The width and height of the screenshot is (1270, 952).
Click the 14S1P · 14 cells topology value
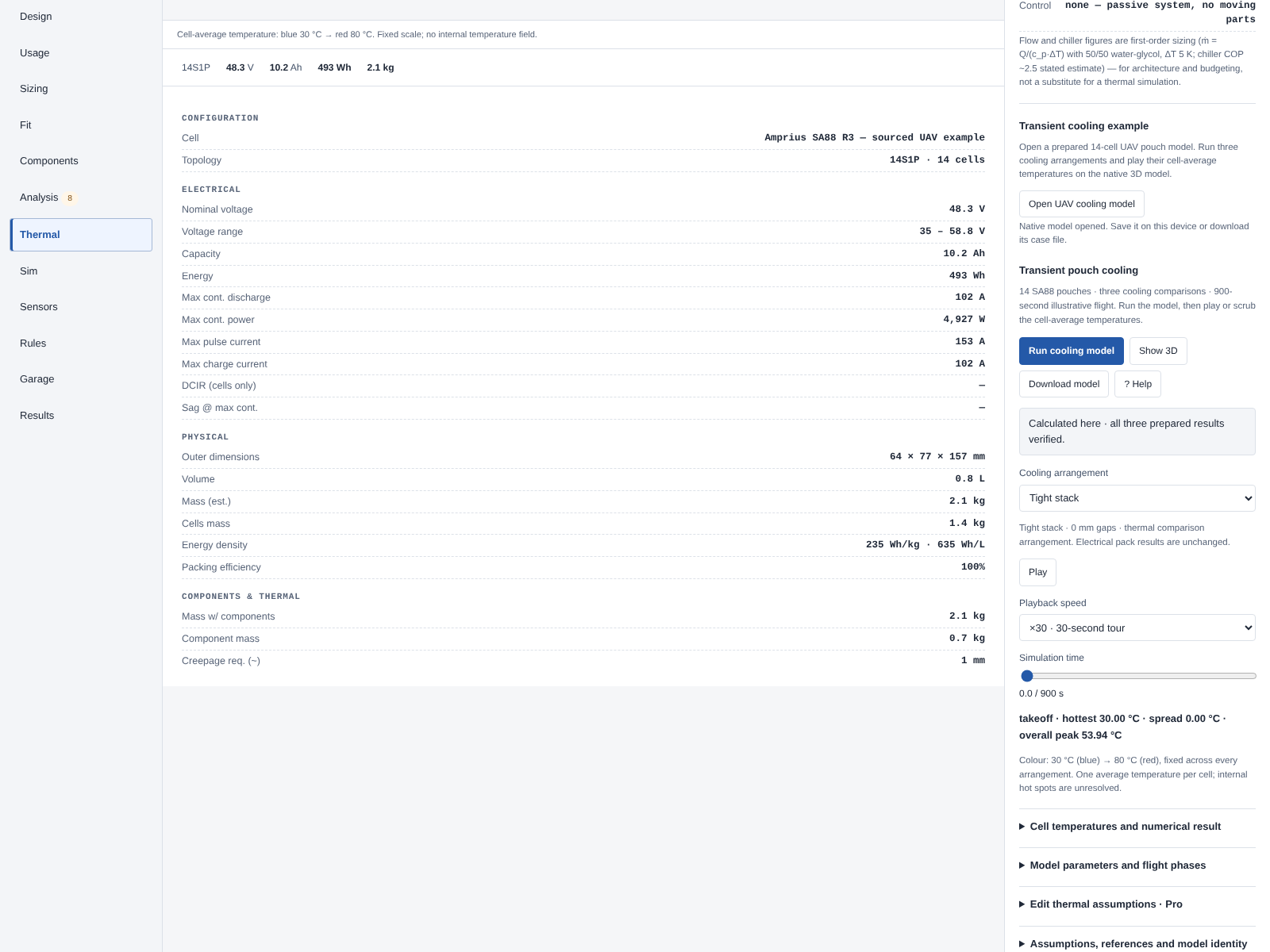pos(937,160)
